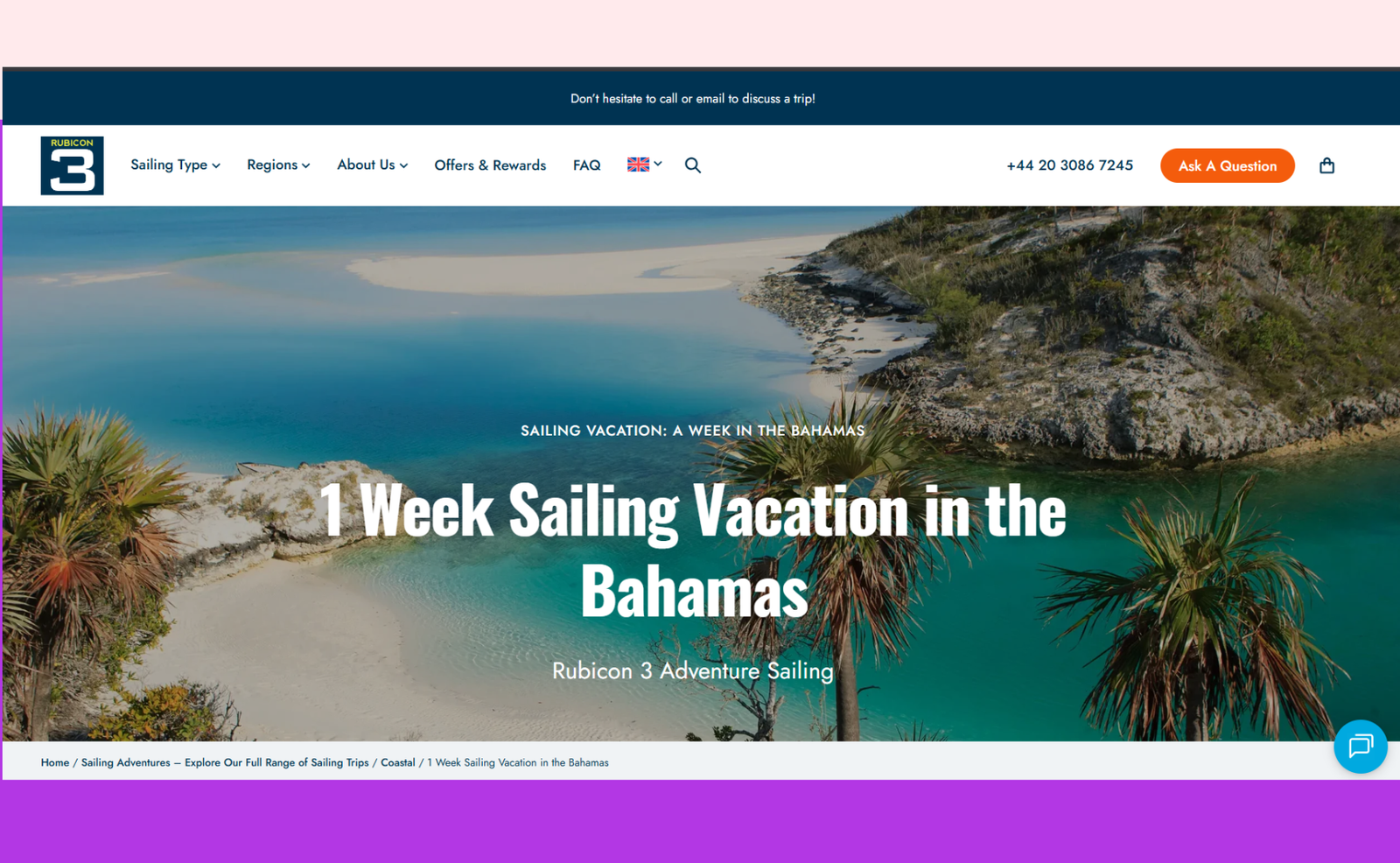This screenshot has width=1400, height=863.
Task: Go to Offers & Rewards page
Action: (490, 165)
